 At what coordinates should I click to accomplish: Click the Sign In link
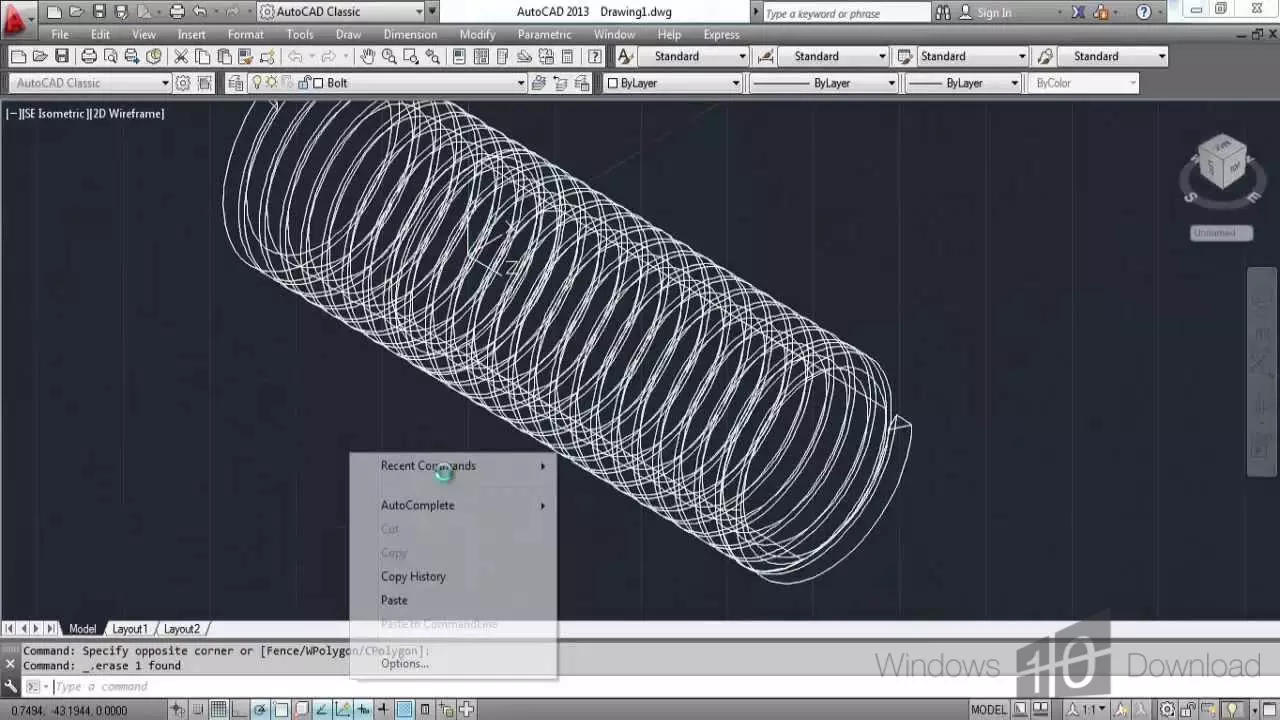(x=994, y=12)
